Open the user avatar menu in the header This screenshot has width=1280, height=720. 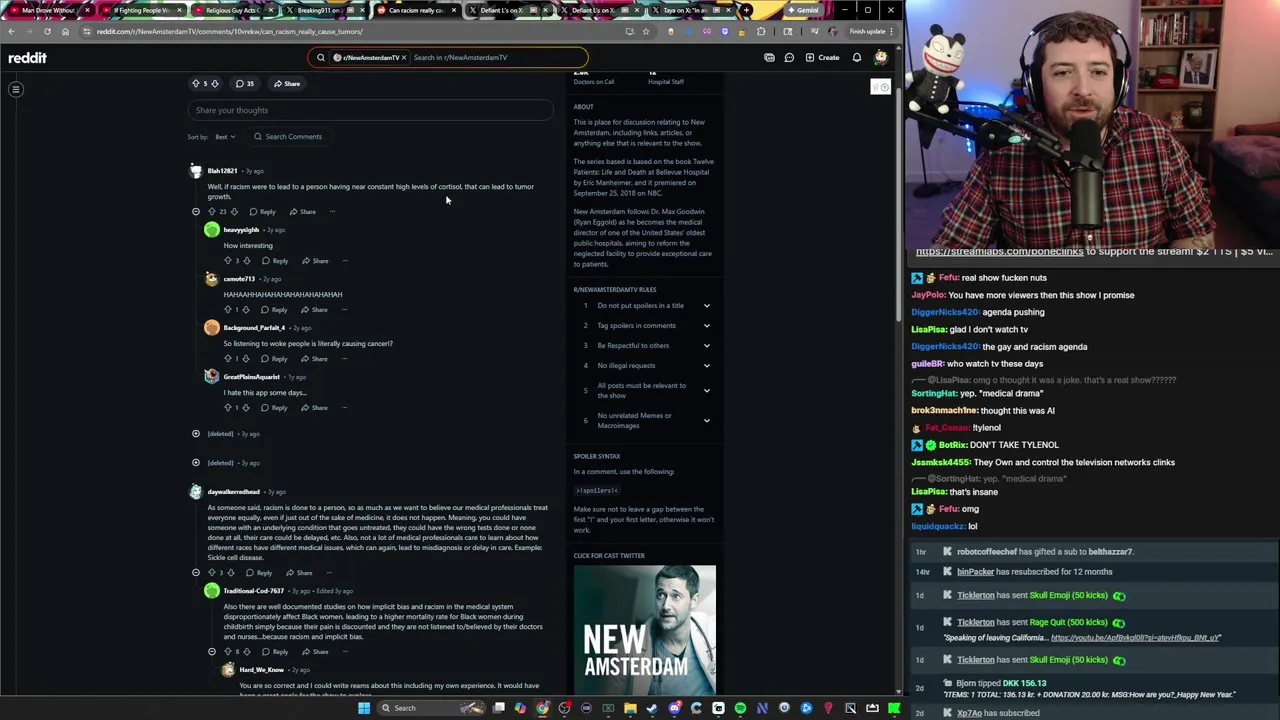point(881,58)
